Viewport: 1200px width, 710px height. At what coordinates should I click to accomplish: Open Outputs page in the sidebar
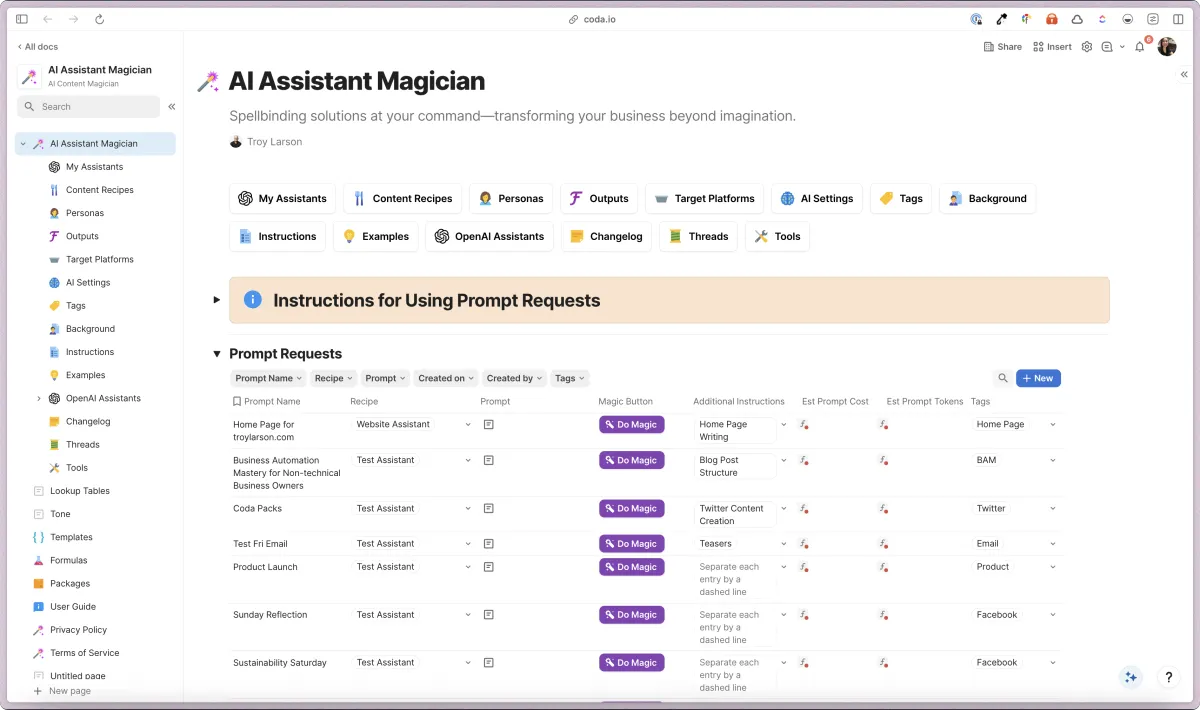coord(82,236)
